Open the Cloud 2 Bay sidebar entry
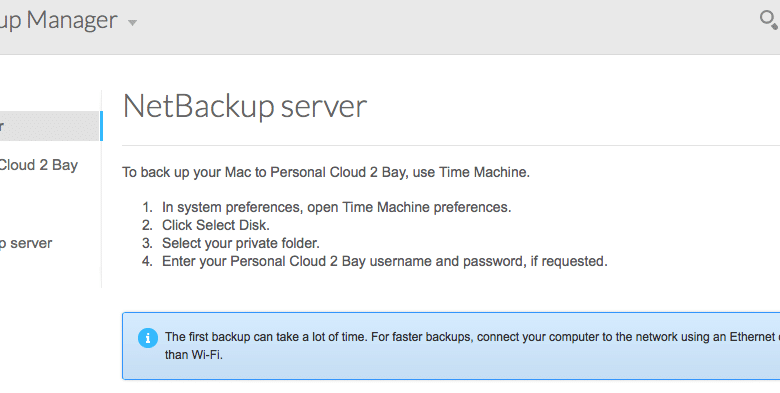 point(39,165)
